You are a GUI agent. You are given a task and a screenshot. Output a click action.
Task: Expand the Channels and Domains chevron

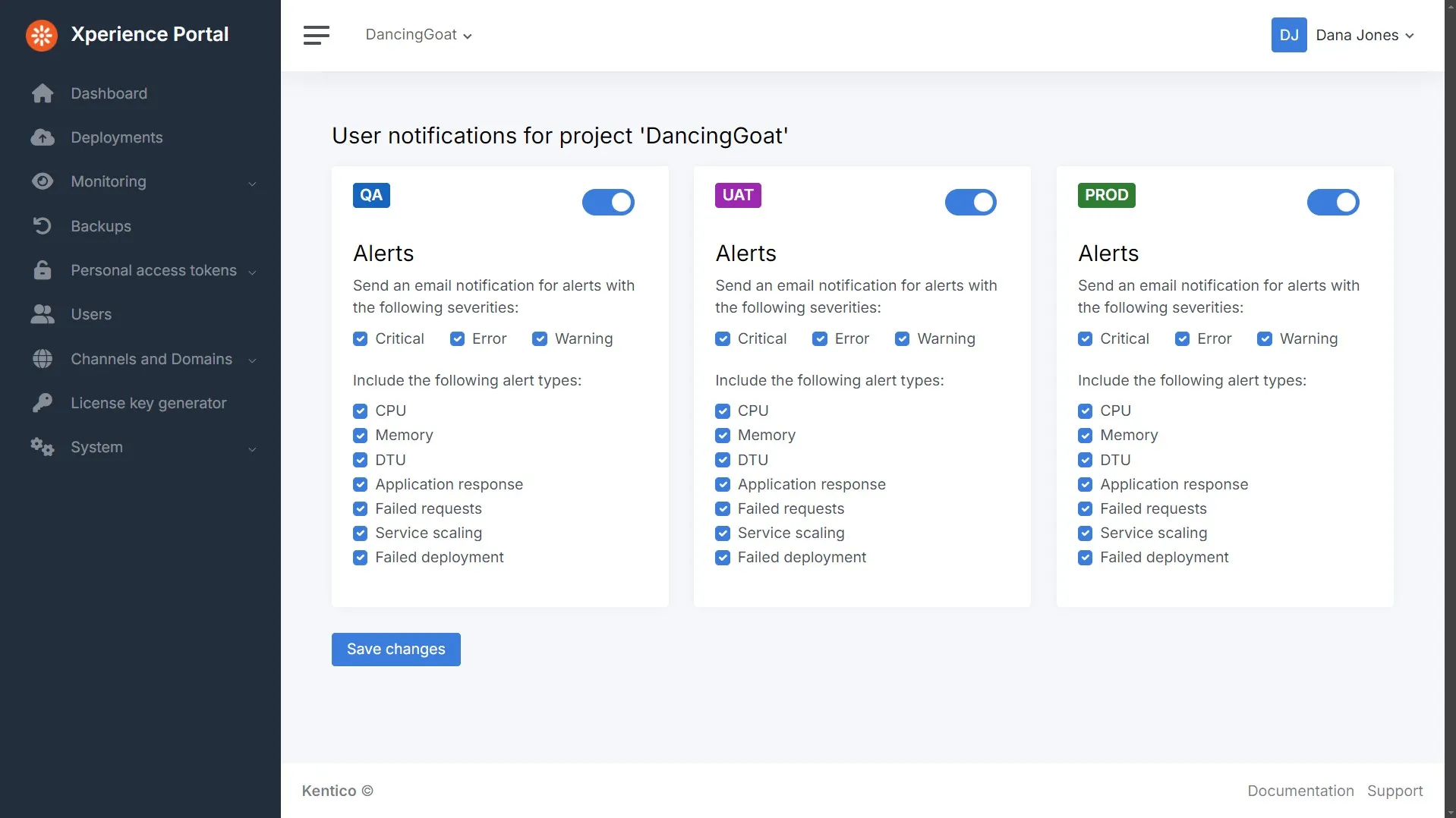tap(252, 360)
